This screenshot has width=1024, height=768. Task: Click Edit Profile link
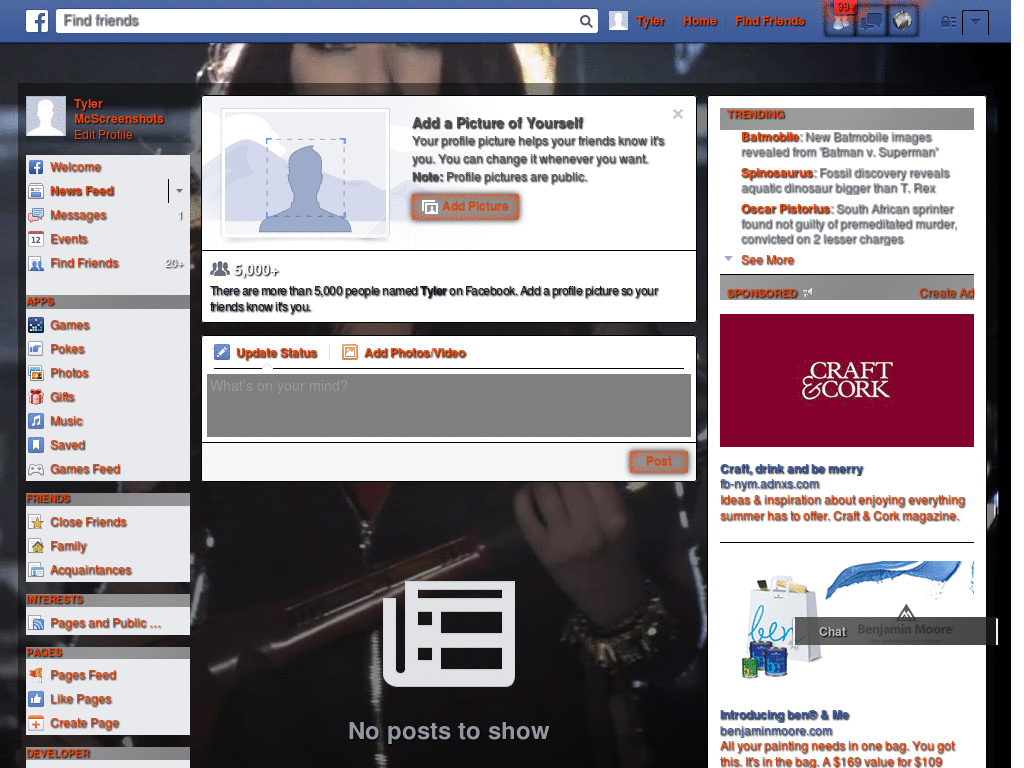coord(103,135)
